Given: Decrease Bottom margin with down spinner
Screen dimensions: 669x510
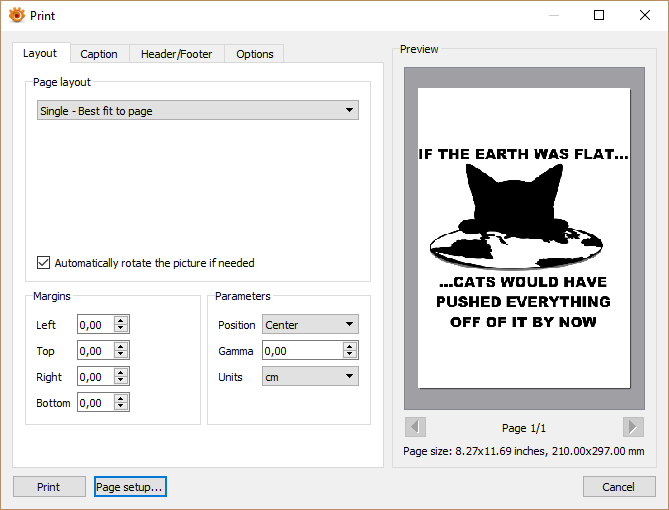Looking at the screenshot, I should tap(121, 407).
